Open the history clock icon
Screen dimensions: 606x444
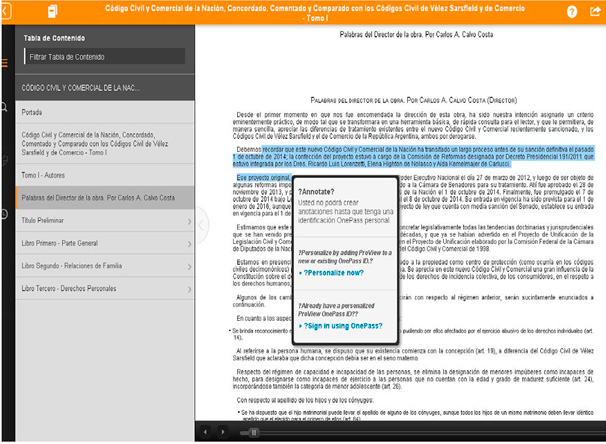[x=5, y=214]
